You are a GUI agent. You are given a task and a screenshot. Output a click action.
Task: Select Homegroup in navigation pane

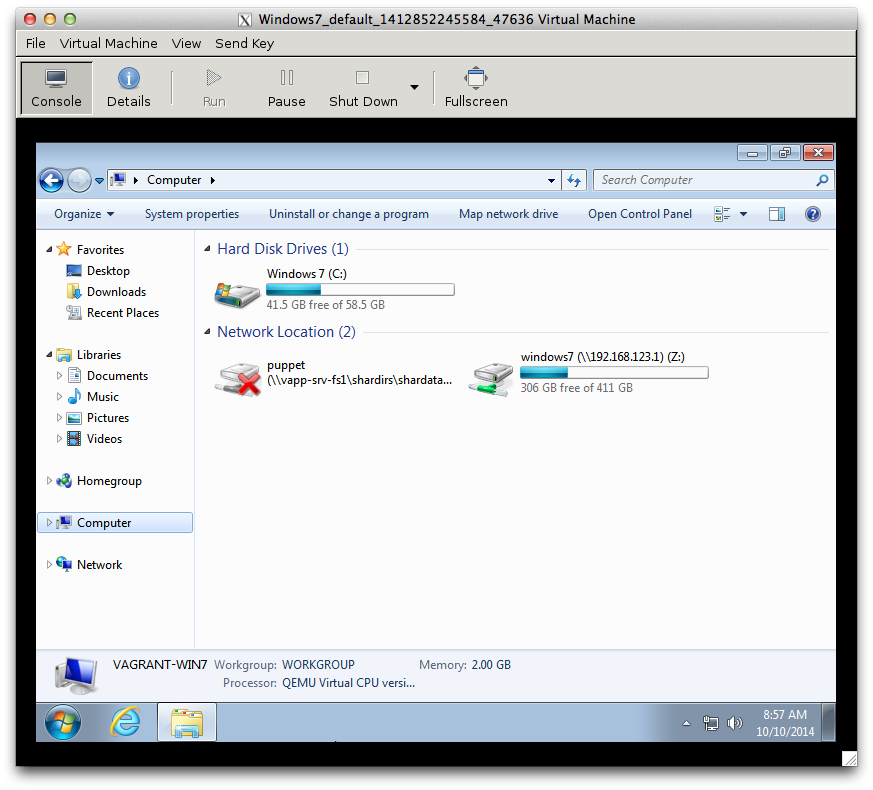coord(109,481)
